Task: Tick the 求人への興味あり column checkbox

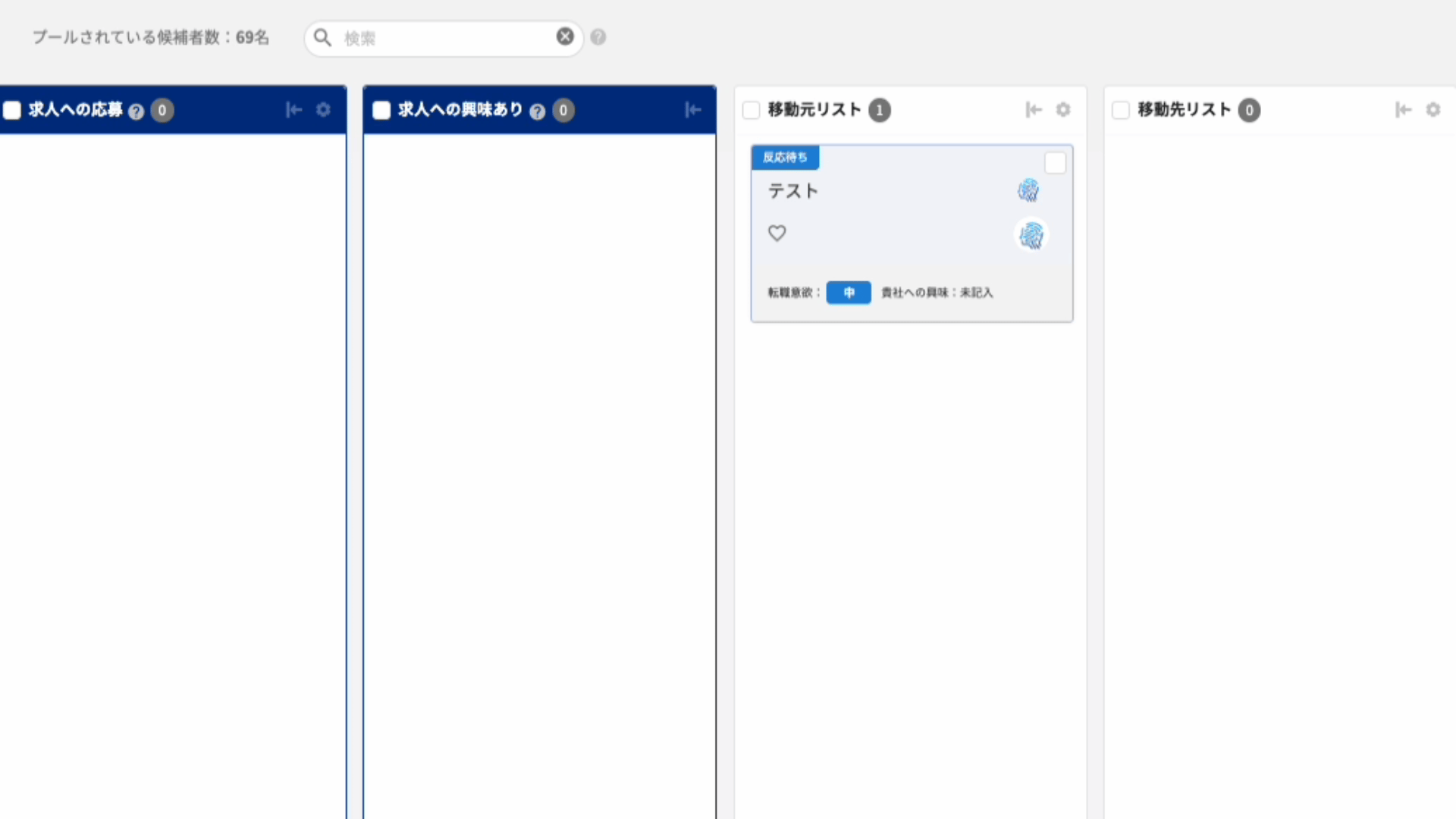Action: pos(381,111)
